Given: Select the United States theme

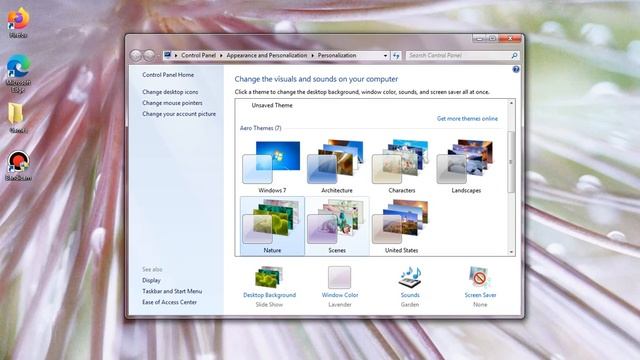Looking at the screenshot, I should tap(402, 226).
